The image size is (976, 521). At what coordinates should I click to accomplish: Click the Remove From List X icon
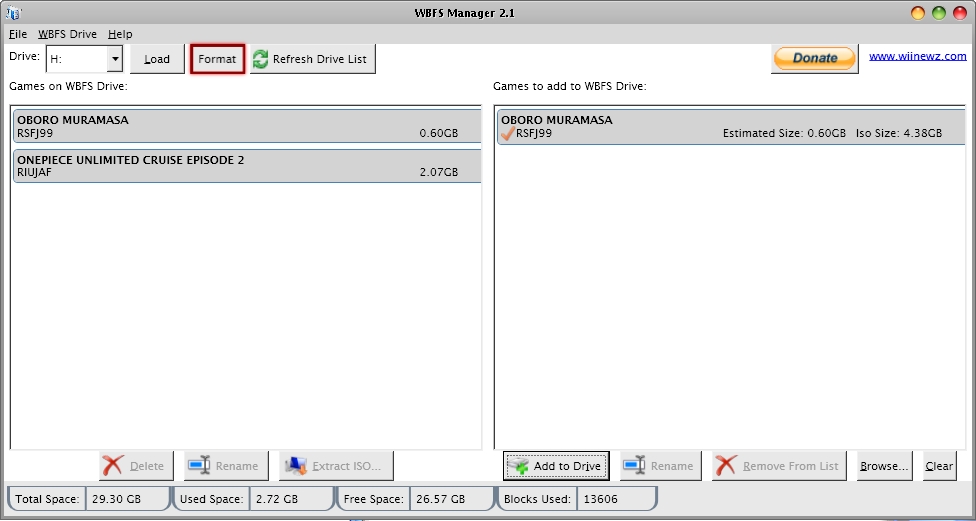coord(726,466)
